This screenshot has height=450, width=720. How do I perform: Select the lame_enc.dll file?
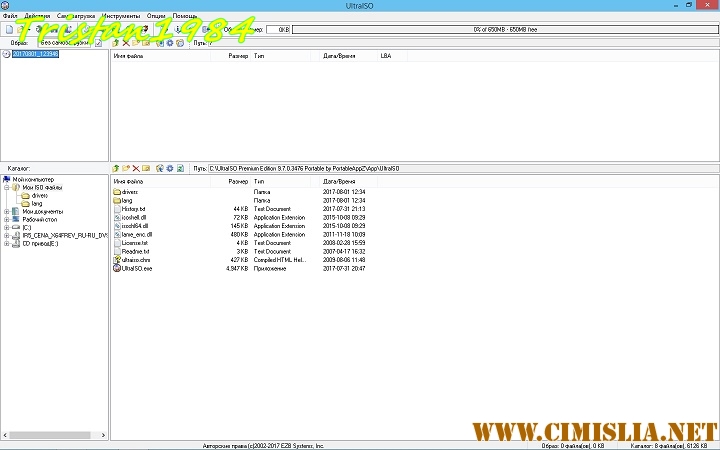(x=137, y=235)
